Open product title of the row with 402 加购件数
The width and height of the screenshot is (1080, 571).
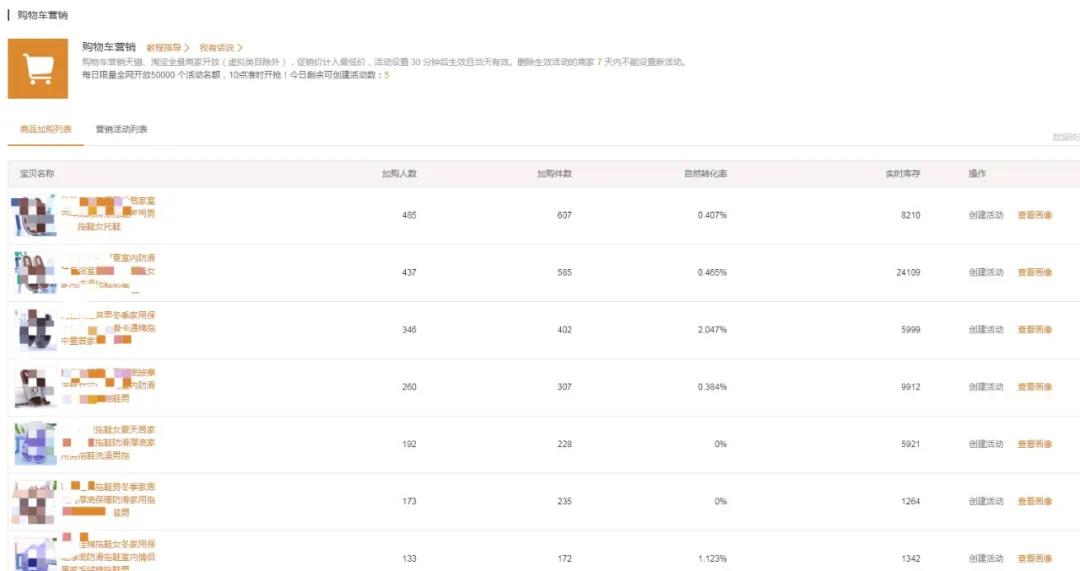[108, 328]
